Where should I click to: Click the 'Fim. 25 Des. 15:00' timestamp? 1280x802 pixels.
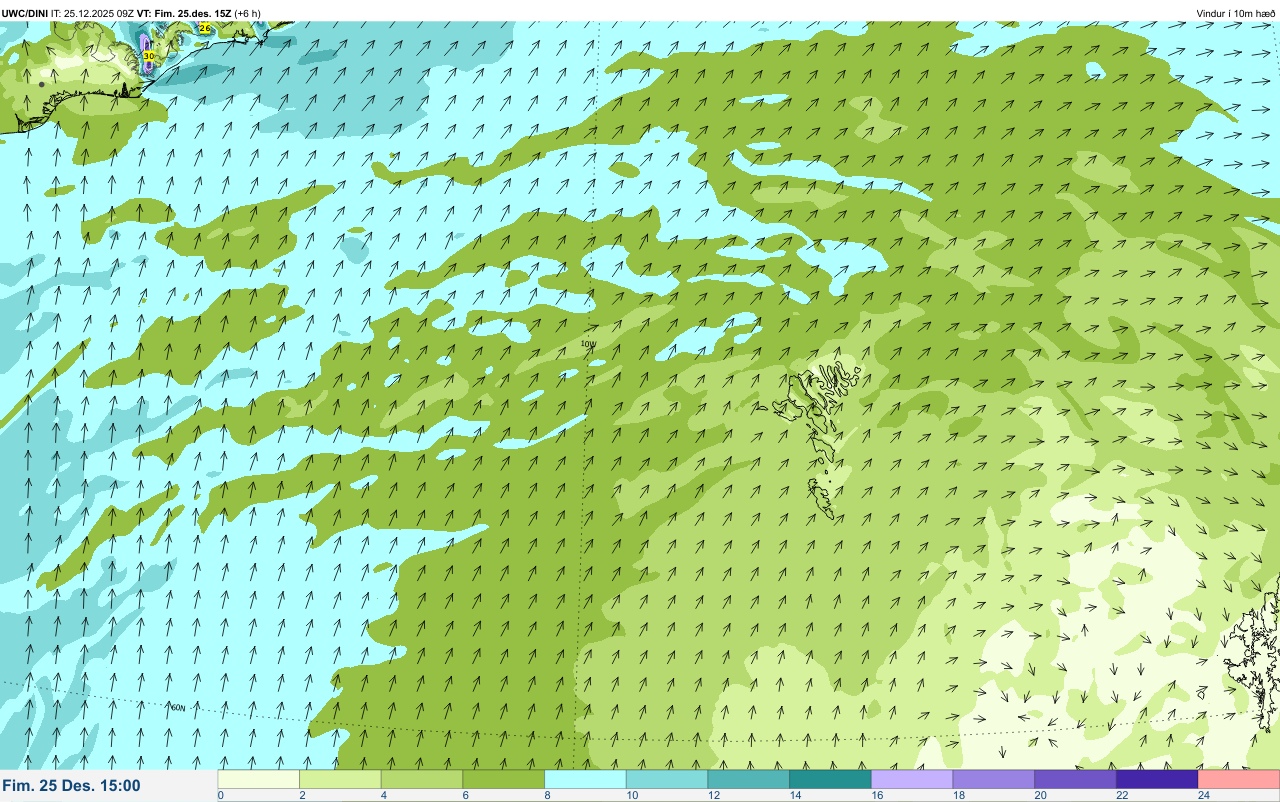tap(71, 786)
